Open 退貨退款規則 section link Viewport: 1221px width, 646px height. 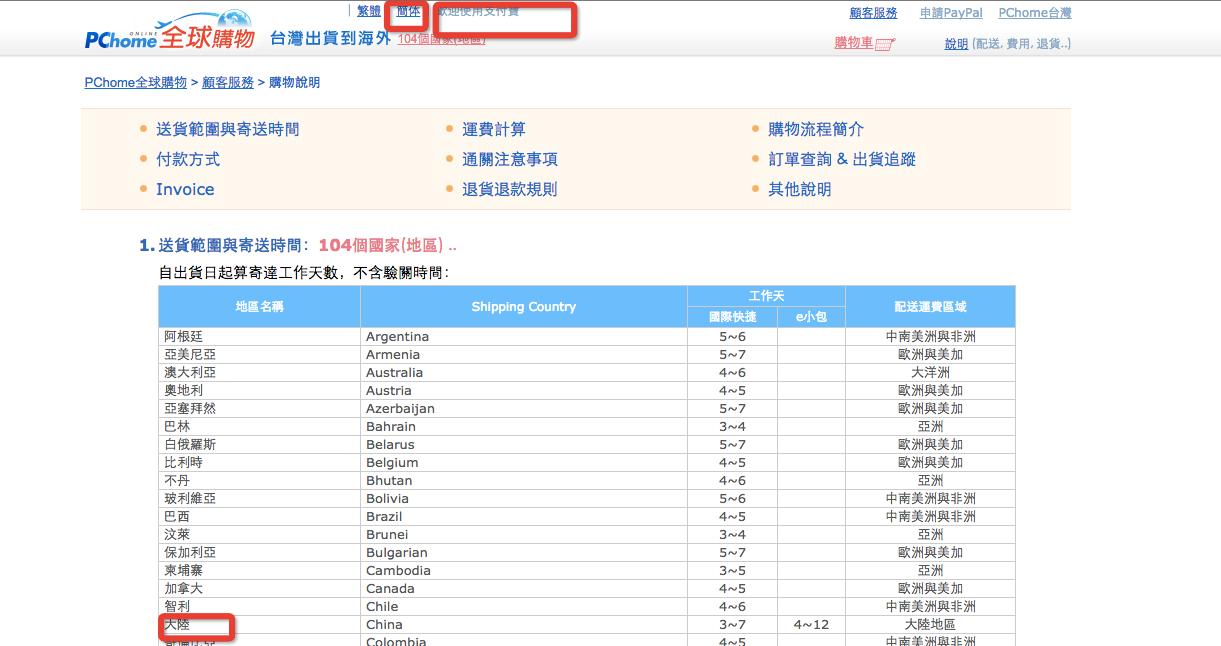pos(509,189)
